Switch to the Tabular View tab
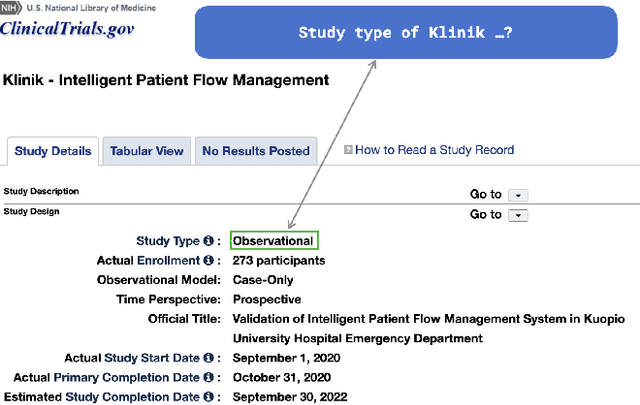Viewport: 640px width, 405px height. (147, 151)
